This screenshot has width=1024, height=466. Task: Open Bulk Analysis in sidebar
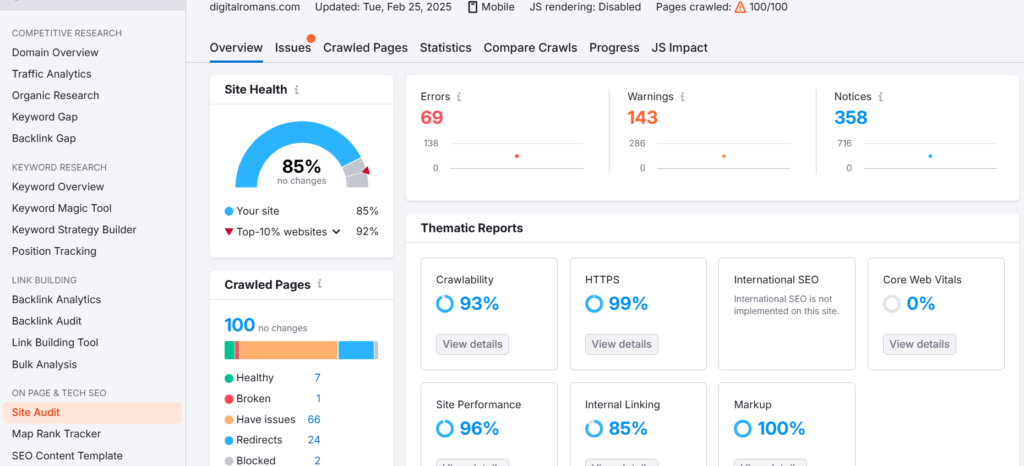pos(44,364)
